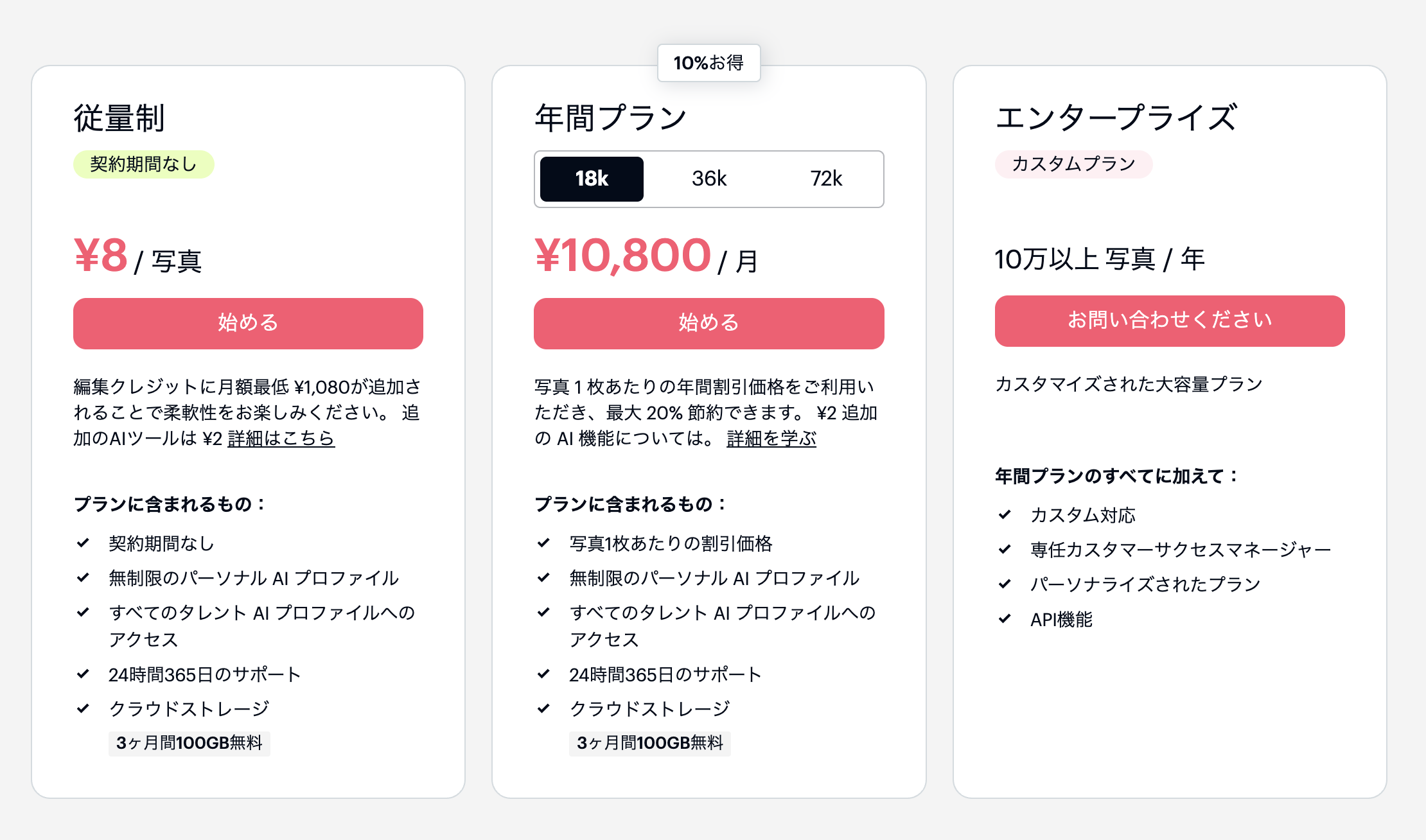Click the checkmark beside API機能
The image size is (1426, 840).
click(1005, 619)
